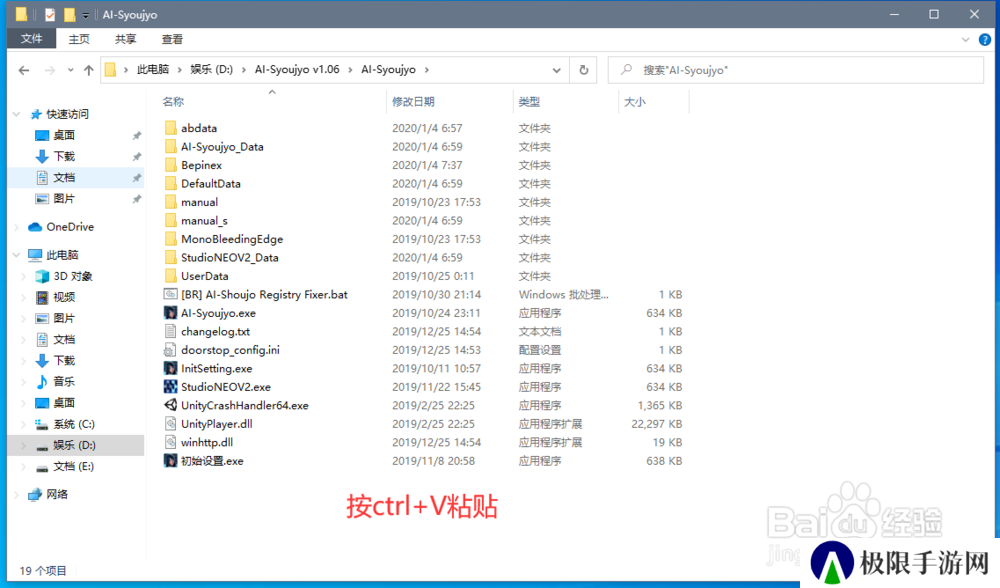Navigate to AI-Syoujyo v1.06 breadcrumb
Image resolution: width=1000 pixels, height=588 pixels.
[297, 70]
